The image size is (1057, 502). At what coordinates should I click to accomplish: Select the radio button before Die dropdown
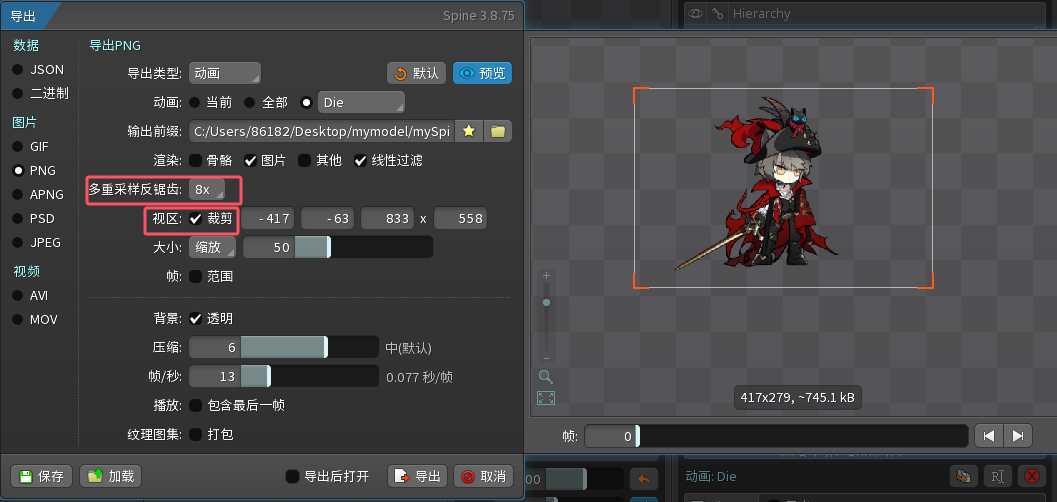pyautogui.click(x=307, y=102)
